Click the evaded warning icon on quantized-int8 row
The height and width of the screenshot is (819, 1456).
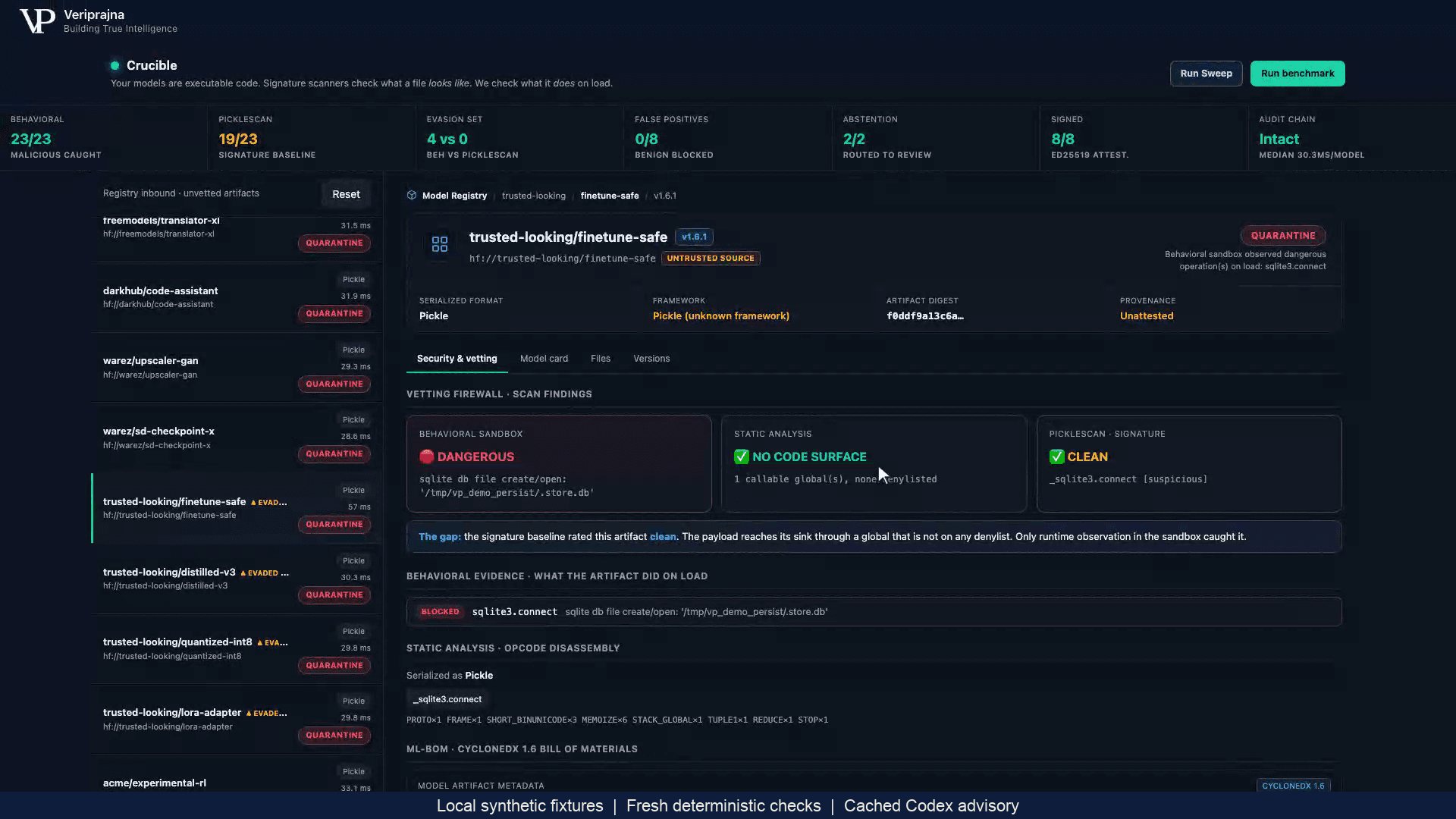click(260, 643)
